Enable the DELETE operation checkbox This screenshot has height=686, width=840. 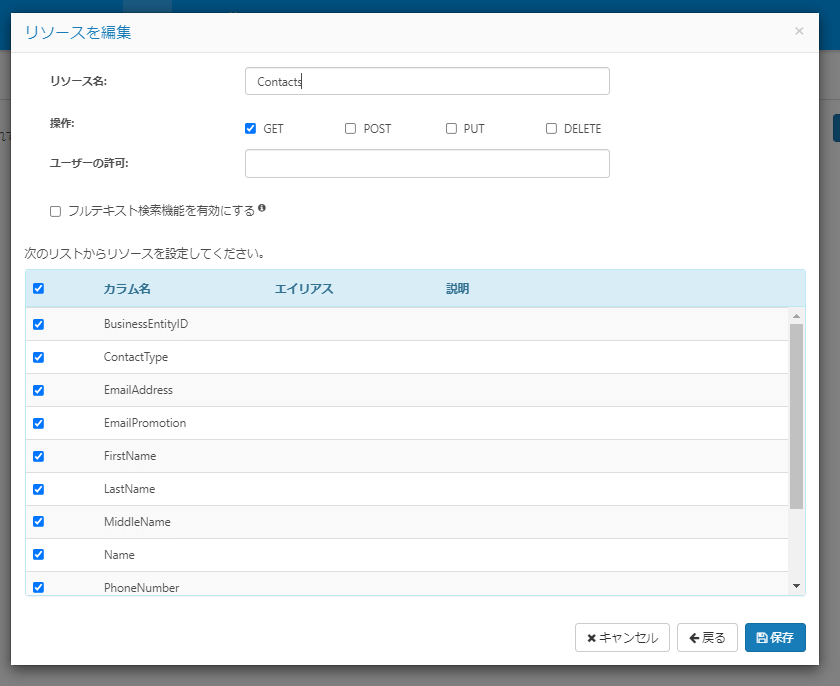551,129
